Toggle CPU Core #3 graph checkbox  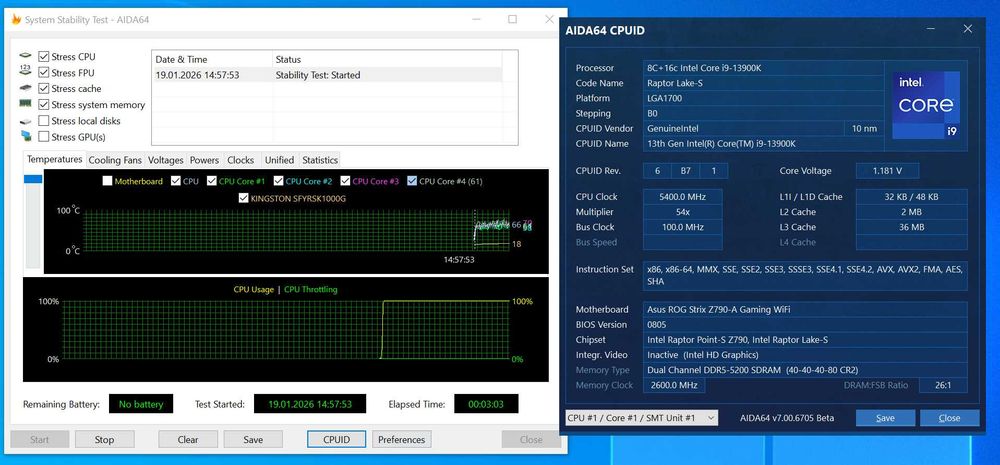point(346,181)
